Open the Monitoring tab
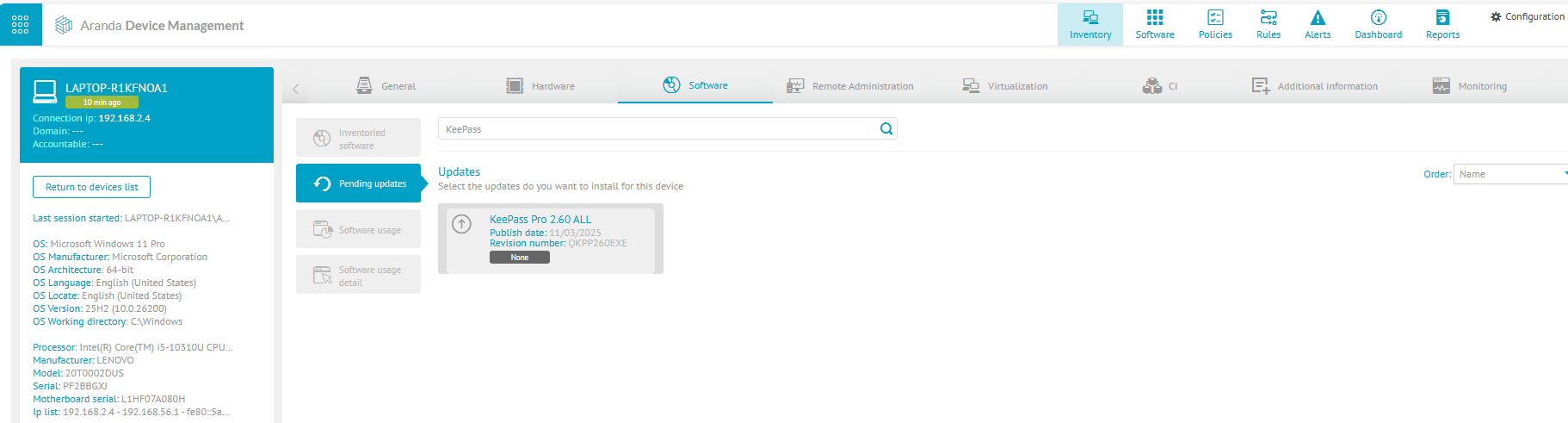Viewport: 1568px width, 423px height. tap(1469, 86)
